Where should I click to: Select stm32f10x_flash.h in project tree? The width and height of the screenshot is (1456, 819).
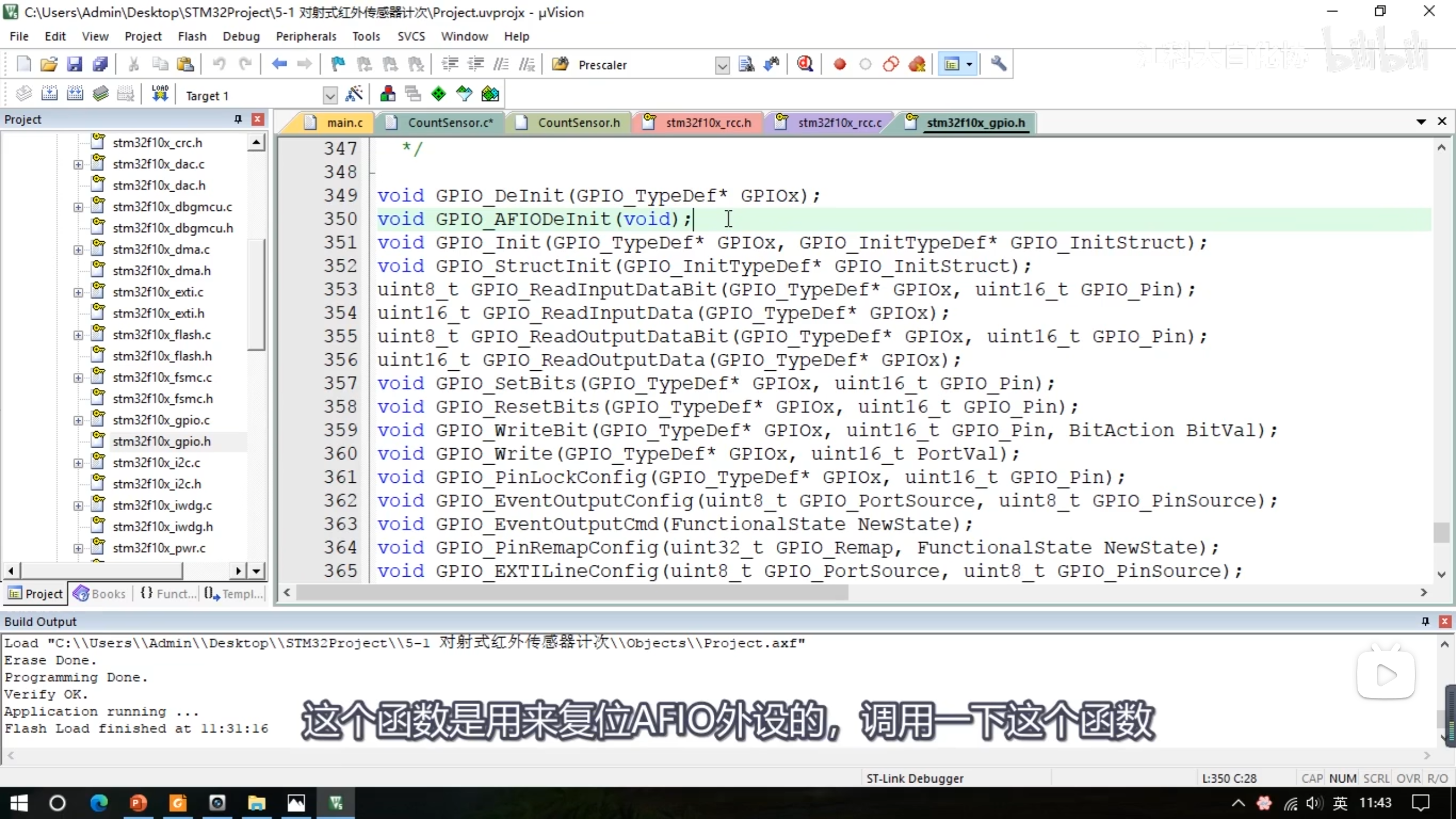point(162,356)
